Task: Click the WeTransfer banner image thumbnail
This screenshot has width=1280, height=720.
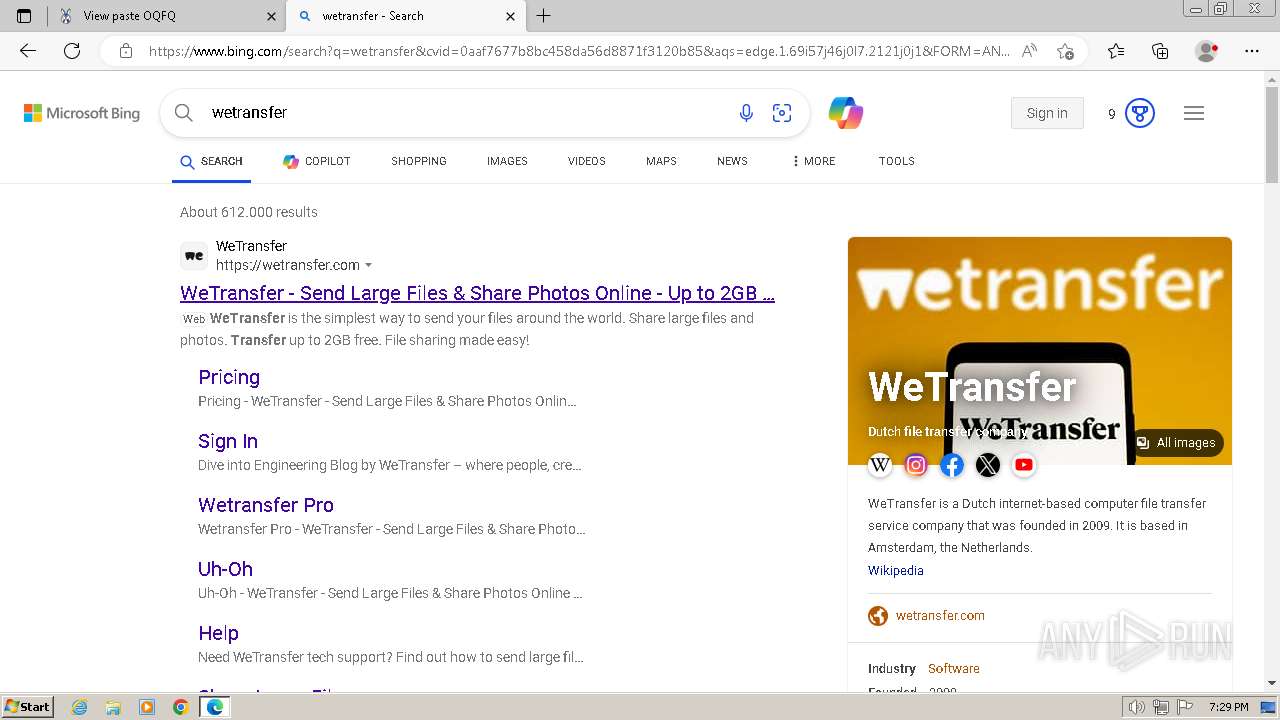Action: point(1040,351)
